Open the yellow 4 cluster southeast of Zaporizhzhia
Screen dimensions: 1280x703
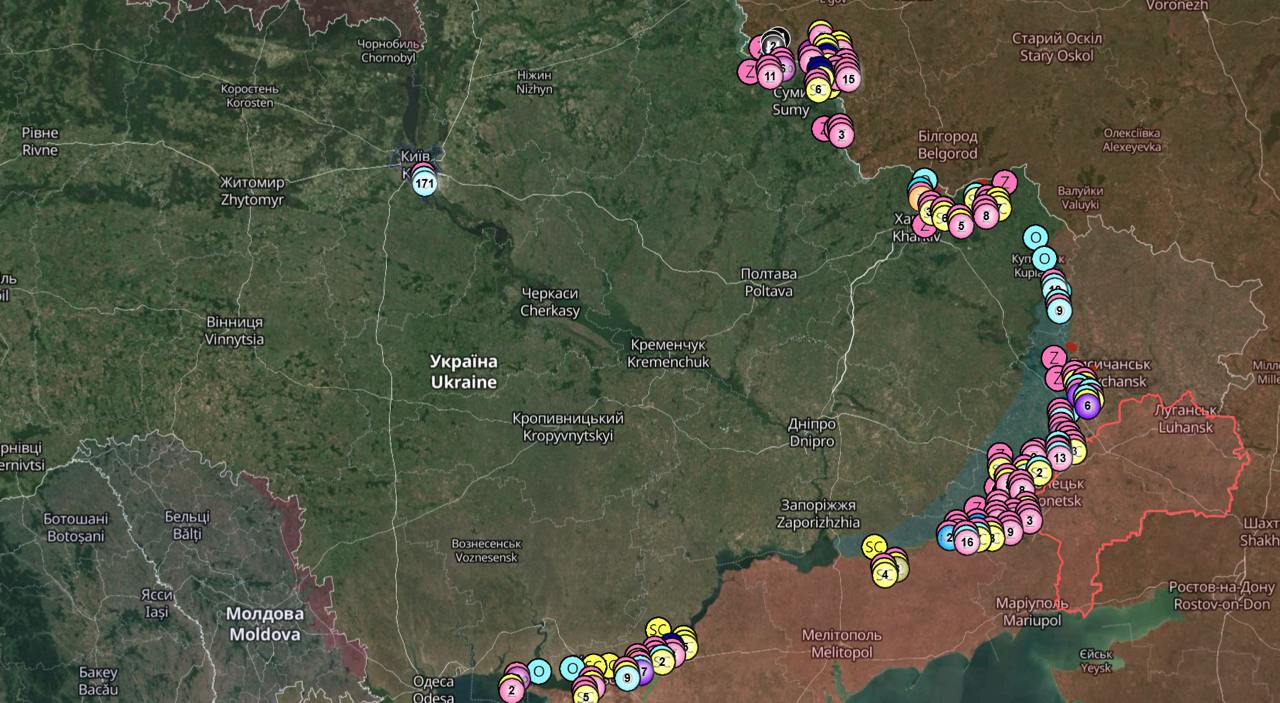click(884, 574)
